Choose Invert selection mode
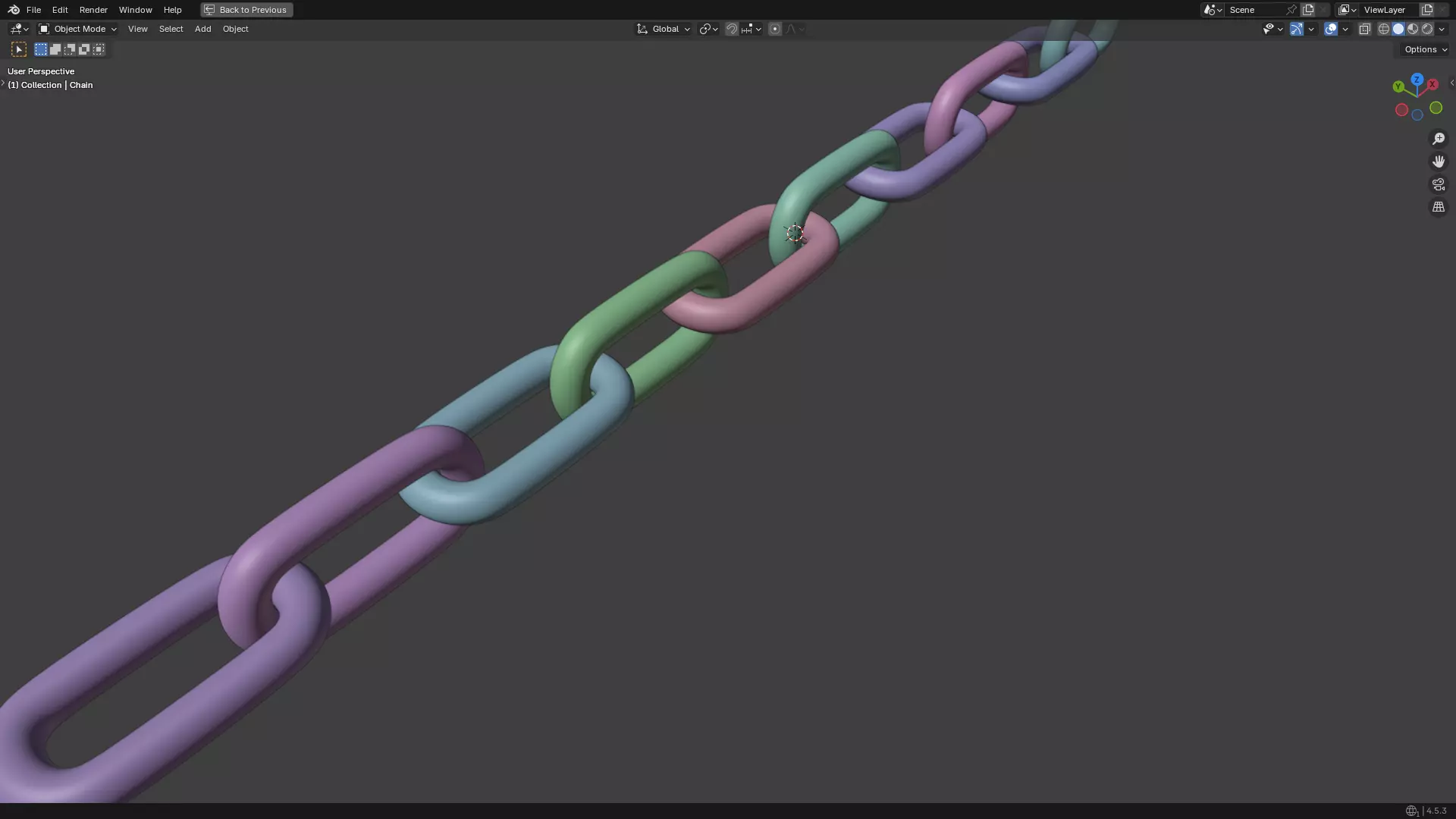 pos(84,49)
